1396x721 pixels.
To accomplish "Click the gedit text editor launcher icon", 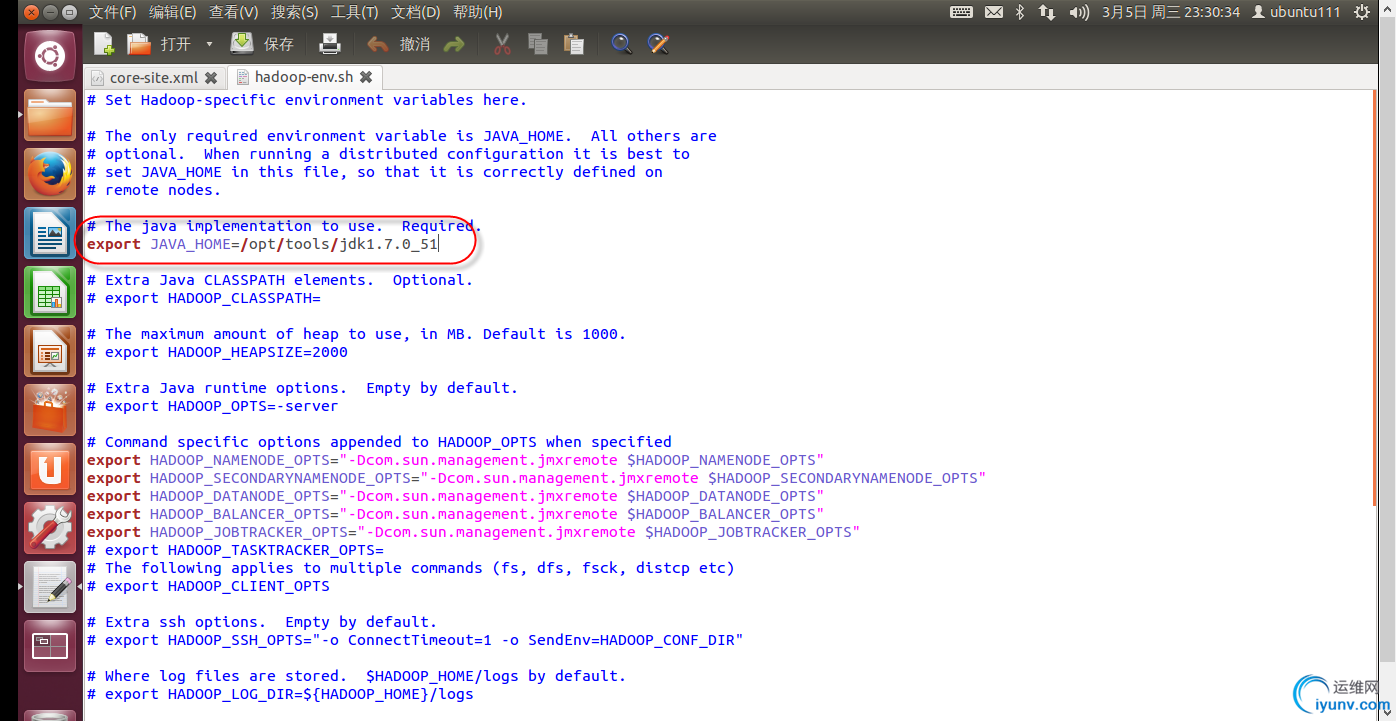I will coord(50,587).
